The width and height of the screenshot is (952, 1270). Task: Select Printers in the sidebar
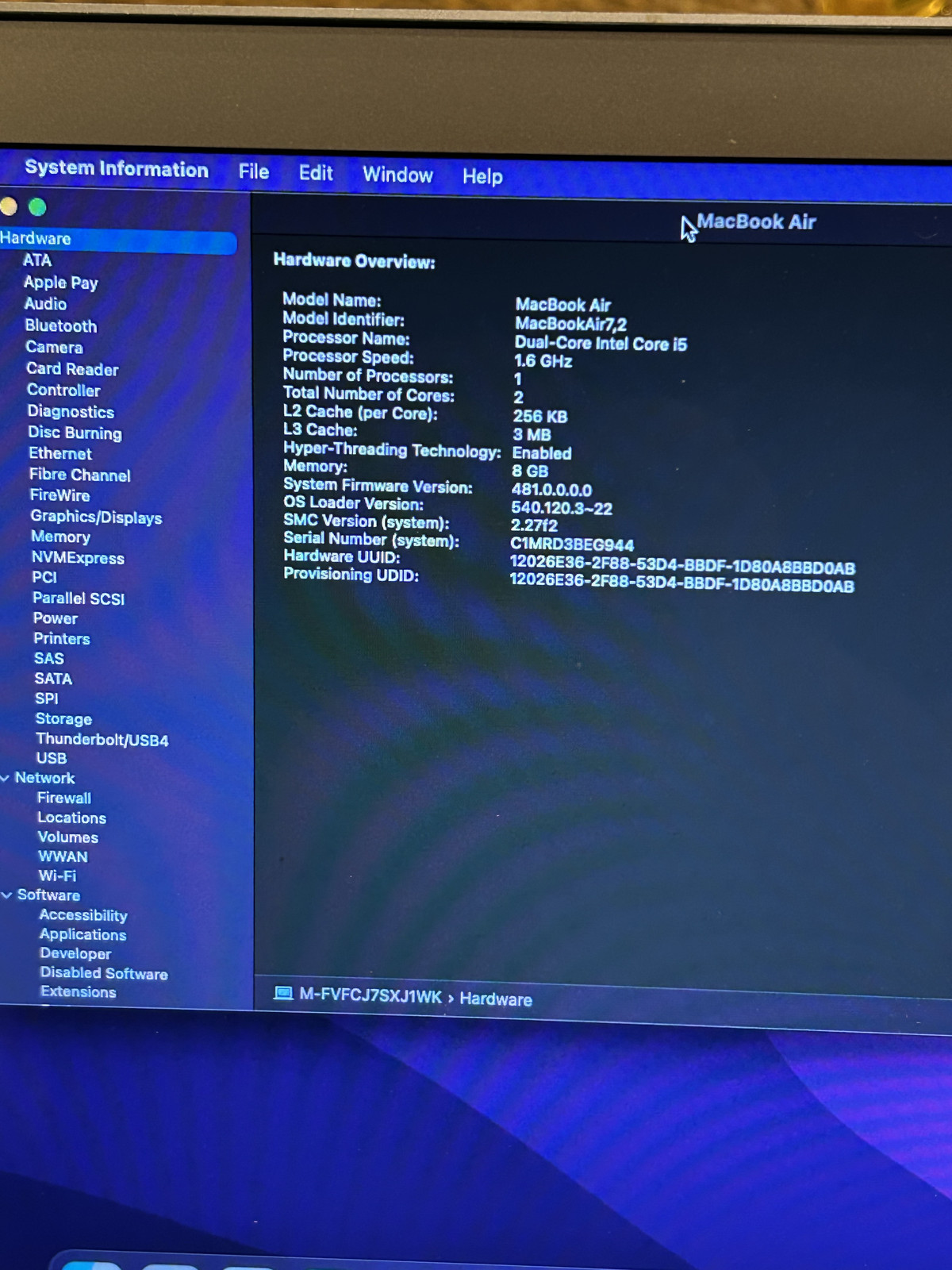tap(62, 639)
